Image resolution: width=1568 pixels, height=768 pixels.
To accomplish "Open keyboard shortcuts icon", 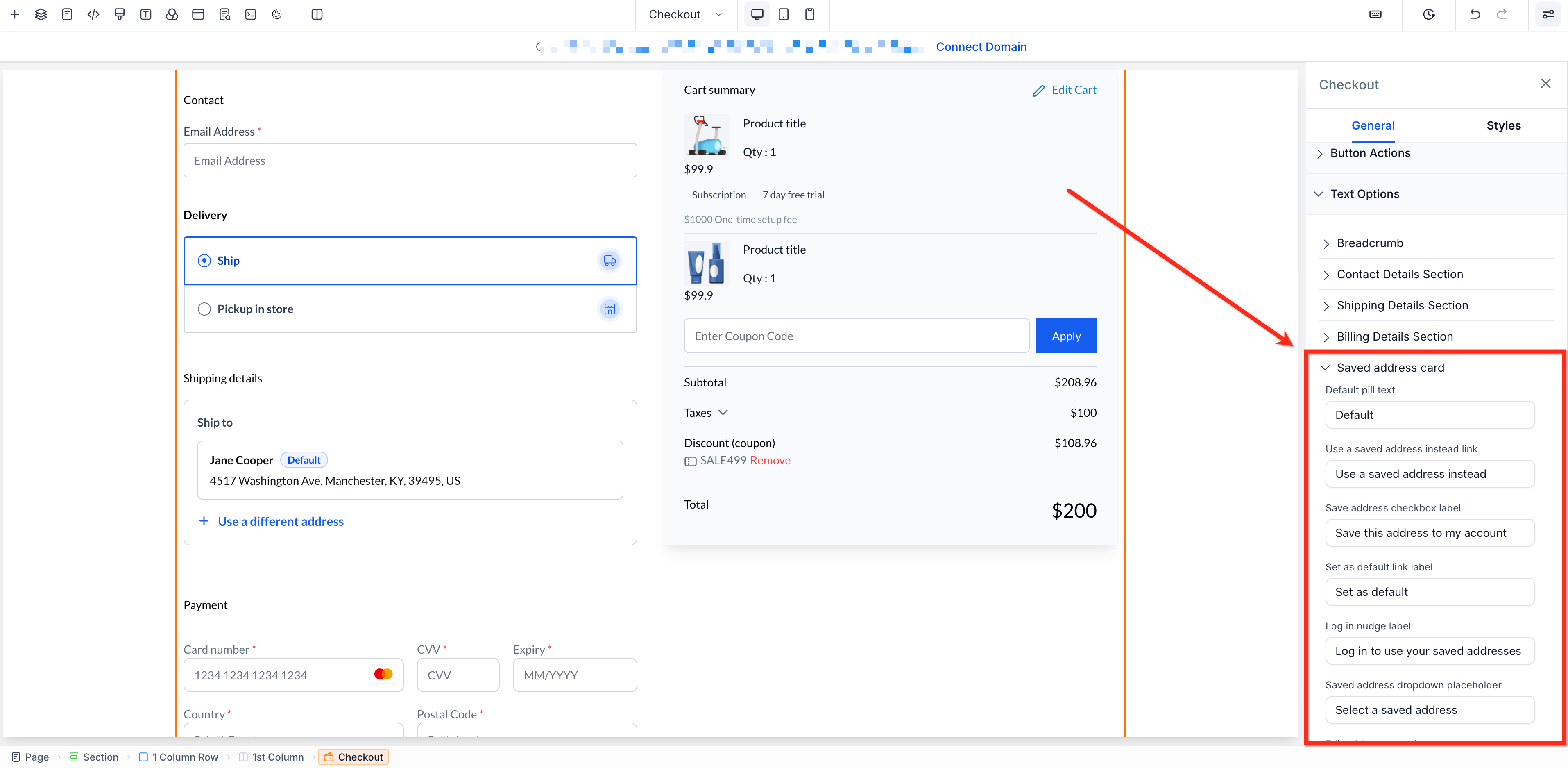I will (x=1375, y=14).
